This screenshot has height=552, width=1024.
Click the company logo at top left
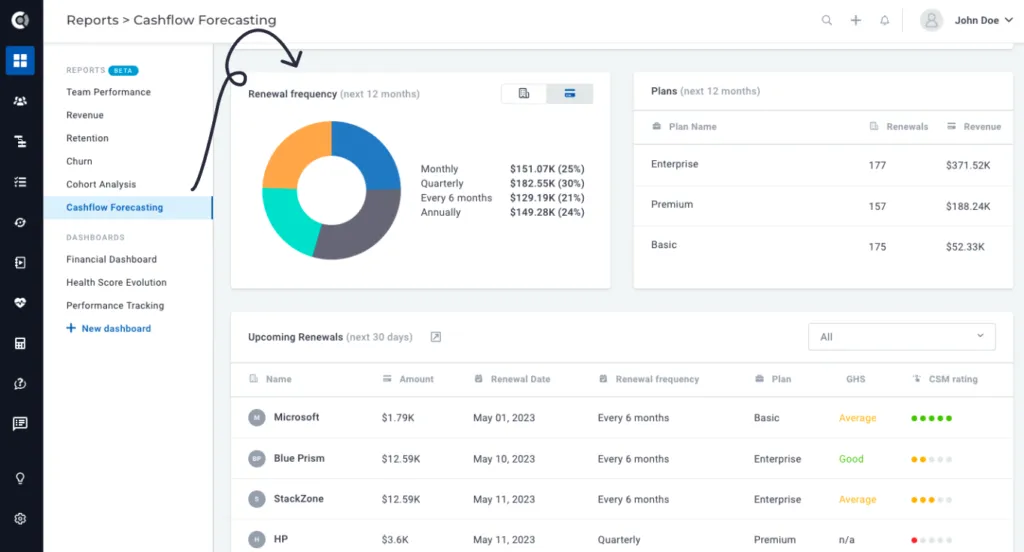pyautogui.click(x=20, y=20)
